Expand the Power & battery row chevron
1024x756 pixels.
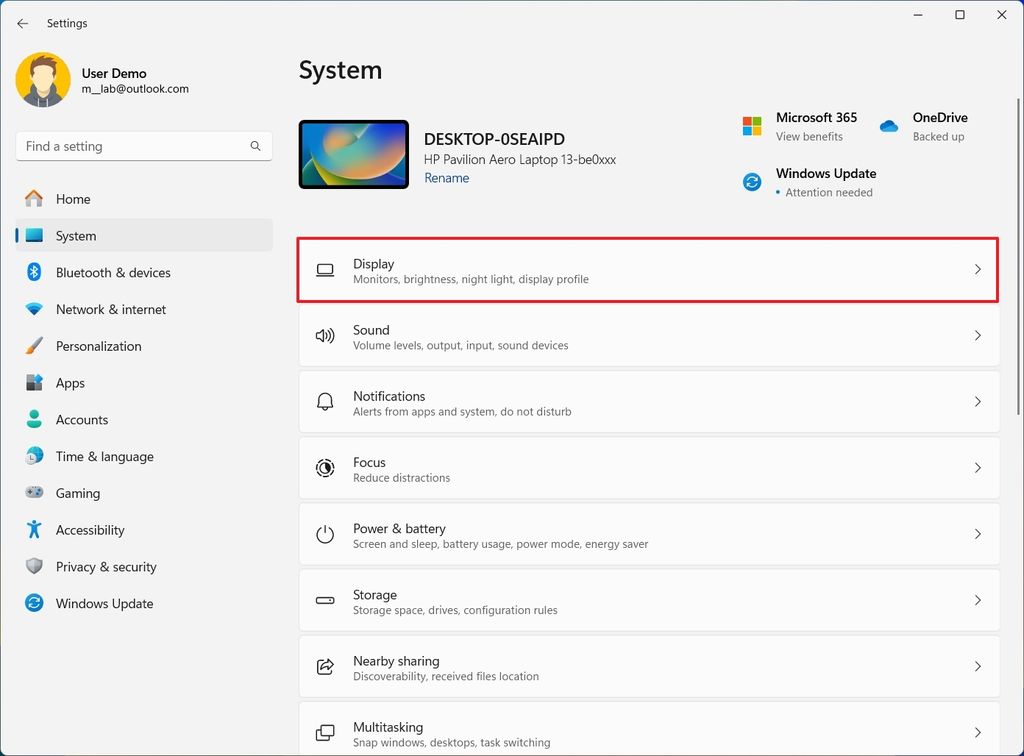[x=978, y=534]
